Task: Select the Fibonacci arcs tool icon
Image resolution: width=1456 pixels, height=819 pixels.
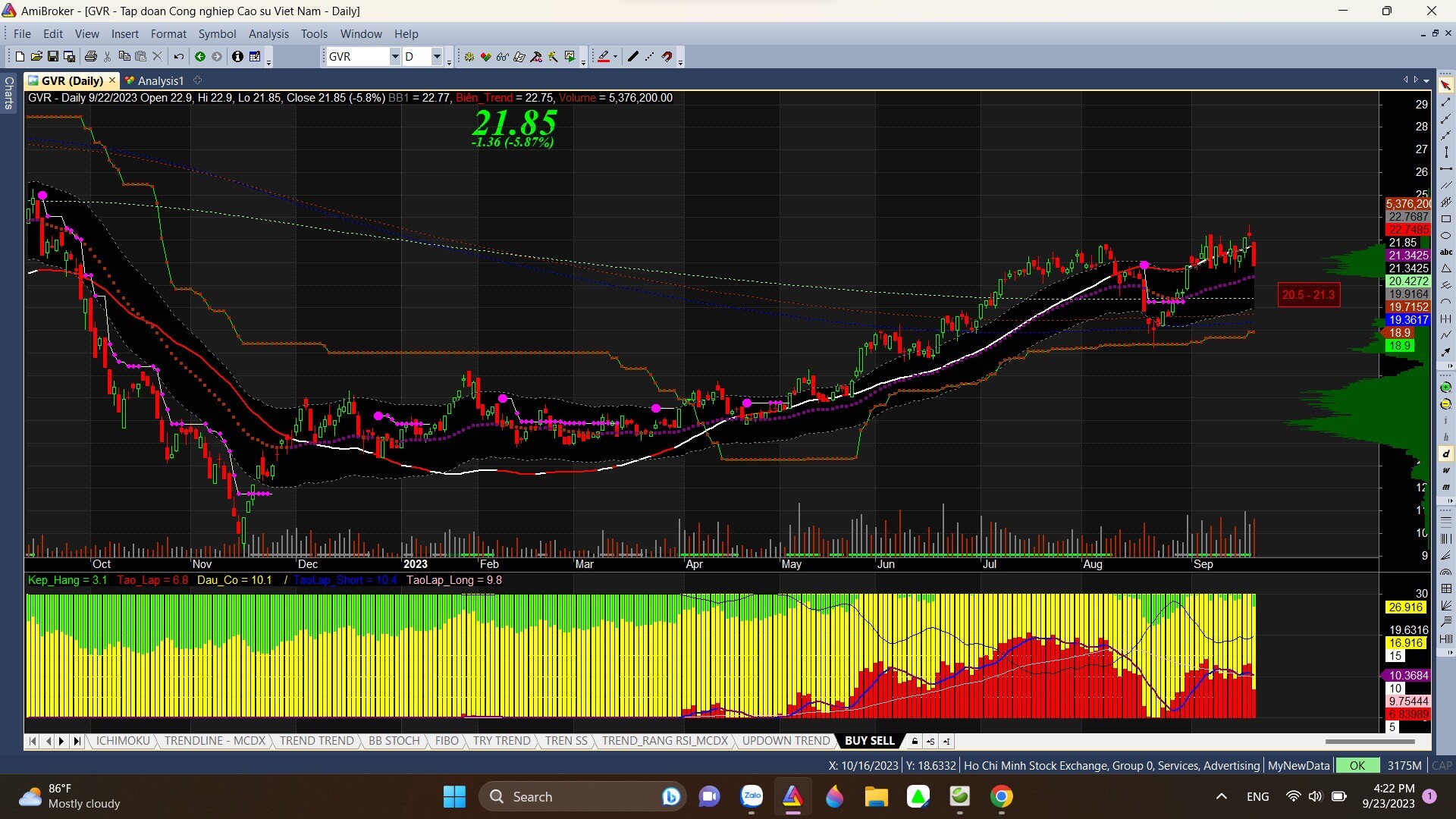Action: 1446,573
